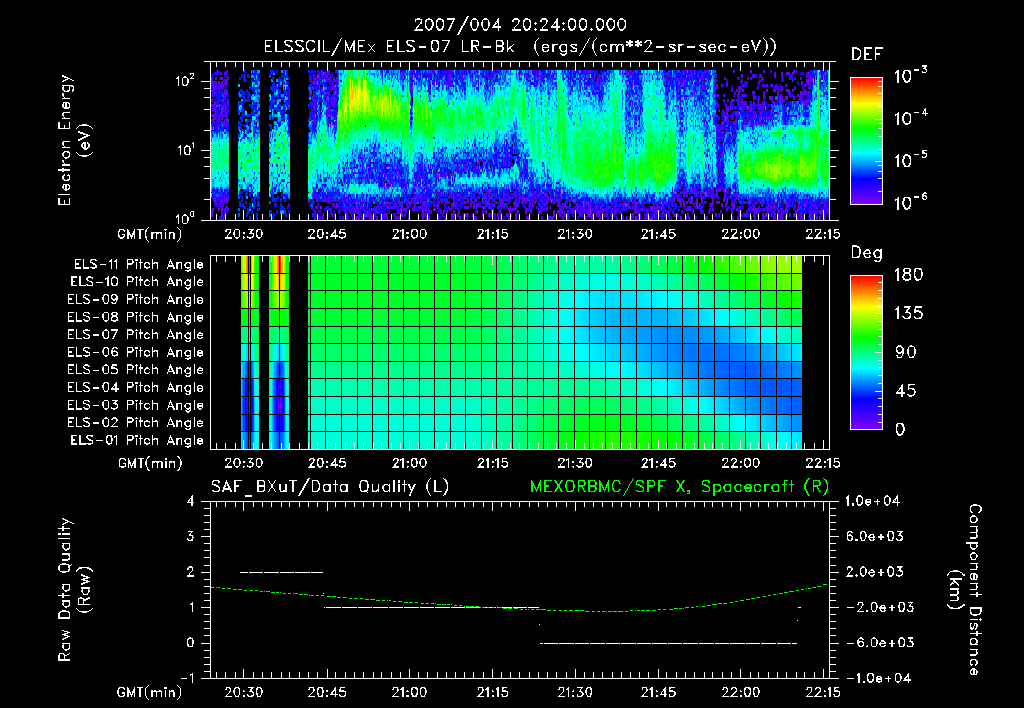1024x708 pixels.
Task: Click the 10² energy axis tick label
Action: tap(185, 81)
